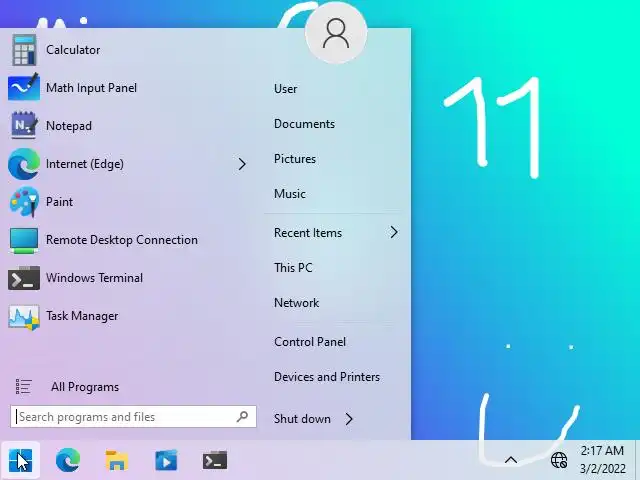Open Devices and Printers

327,377
